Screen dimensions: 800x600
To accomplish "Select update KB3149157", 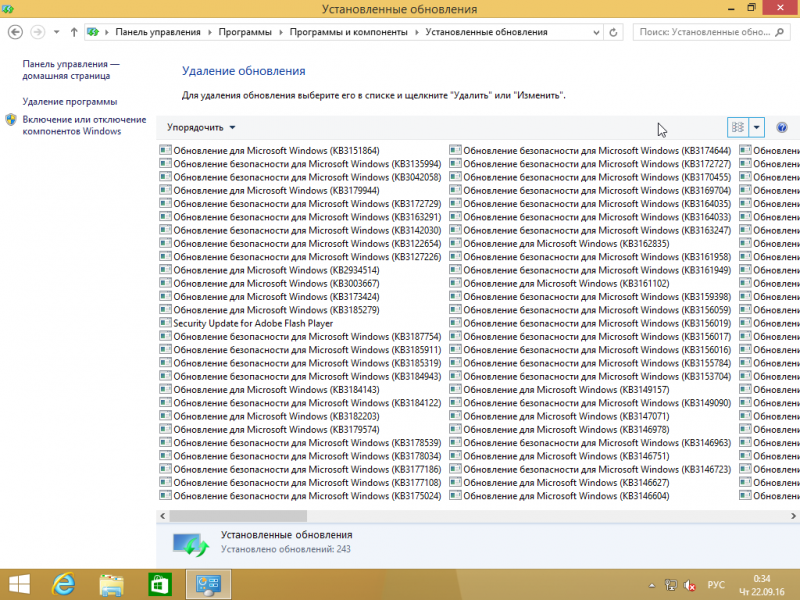I will (x=560, y=389).
